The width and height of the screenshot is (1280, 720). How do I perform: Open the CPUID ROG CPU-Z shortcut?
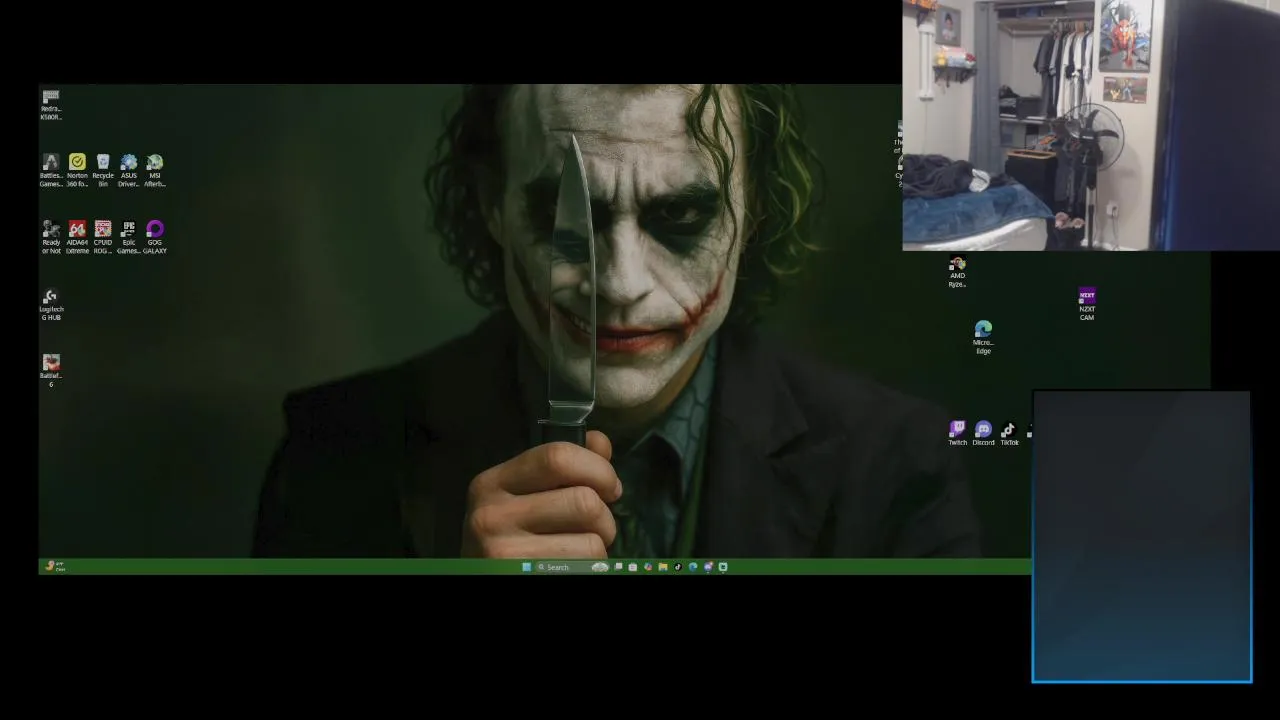coord(103,238)
